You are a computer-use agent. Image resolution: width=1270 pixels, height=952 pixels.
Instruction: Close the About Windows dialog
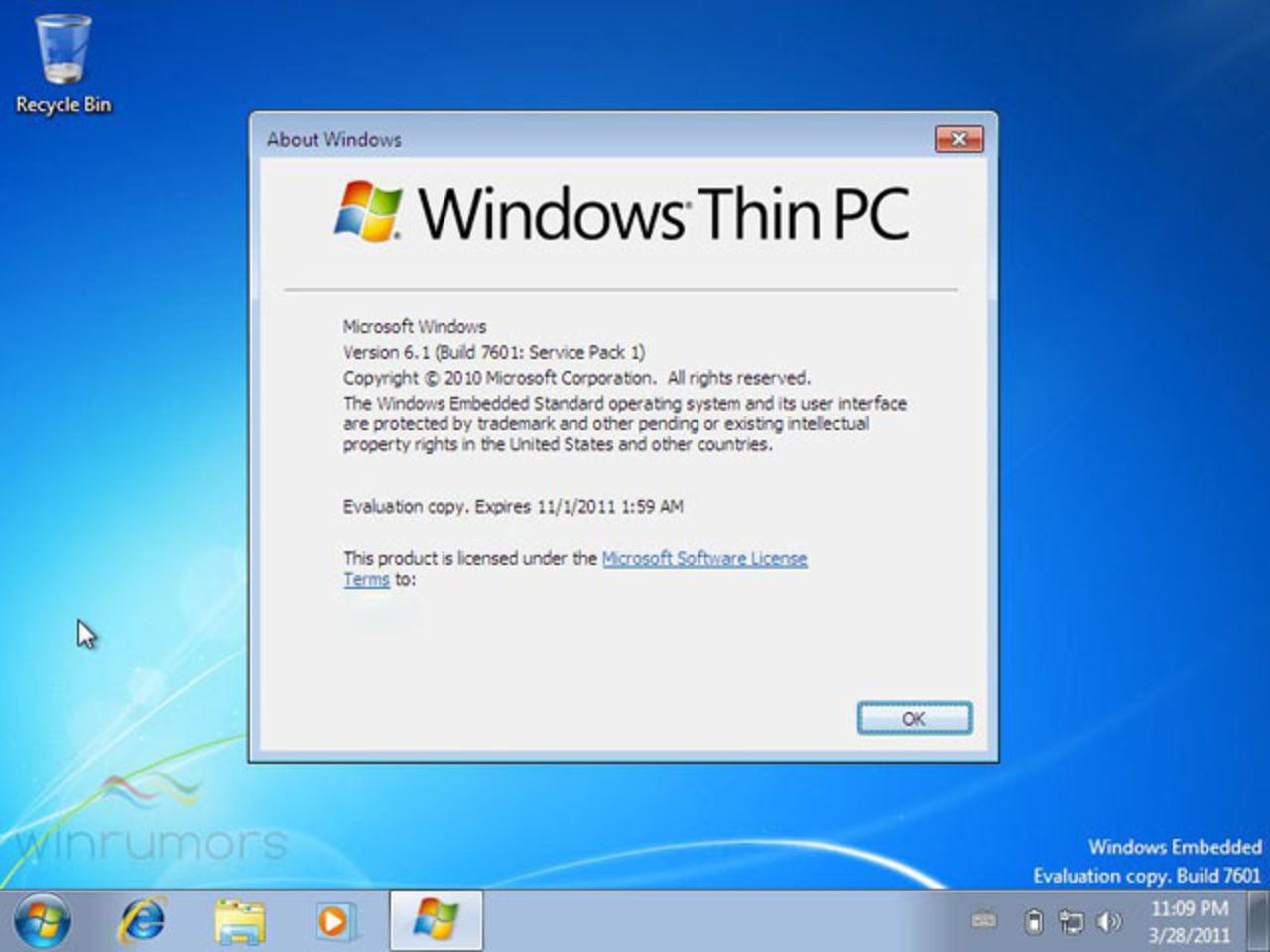pyautogui.click(x=957, y=139)
